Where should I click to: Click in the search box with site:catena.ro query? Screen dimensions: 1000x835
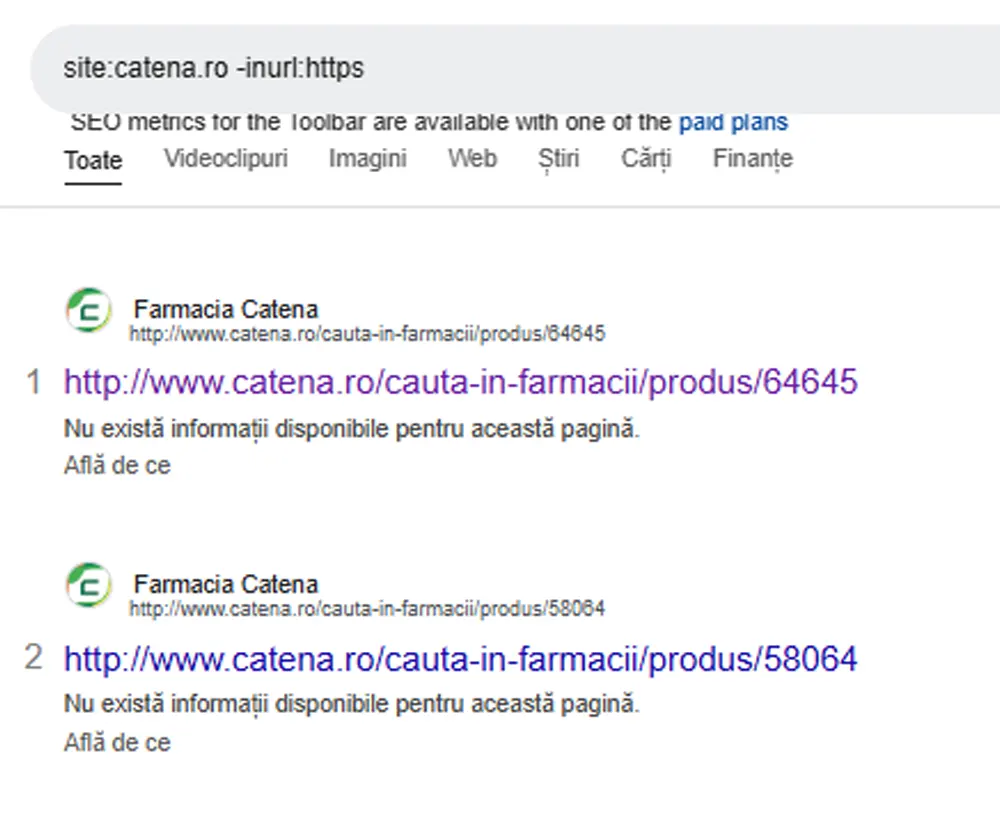500,68
